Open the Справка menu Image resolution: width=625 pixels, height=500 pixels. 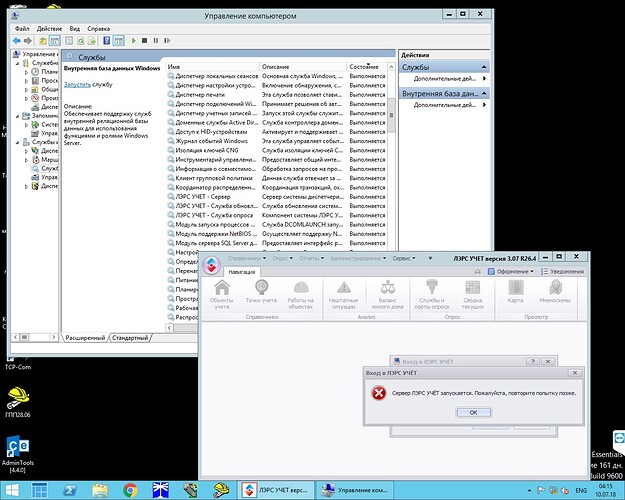[98, 29]
